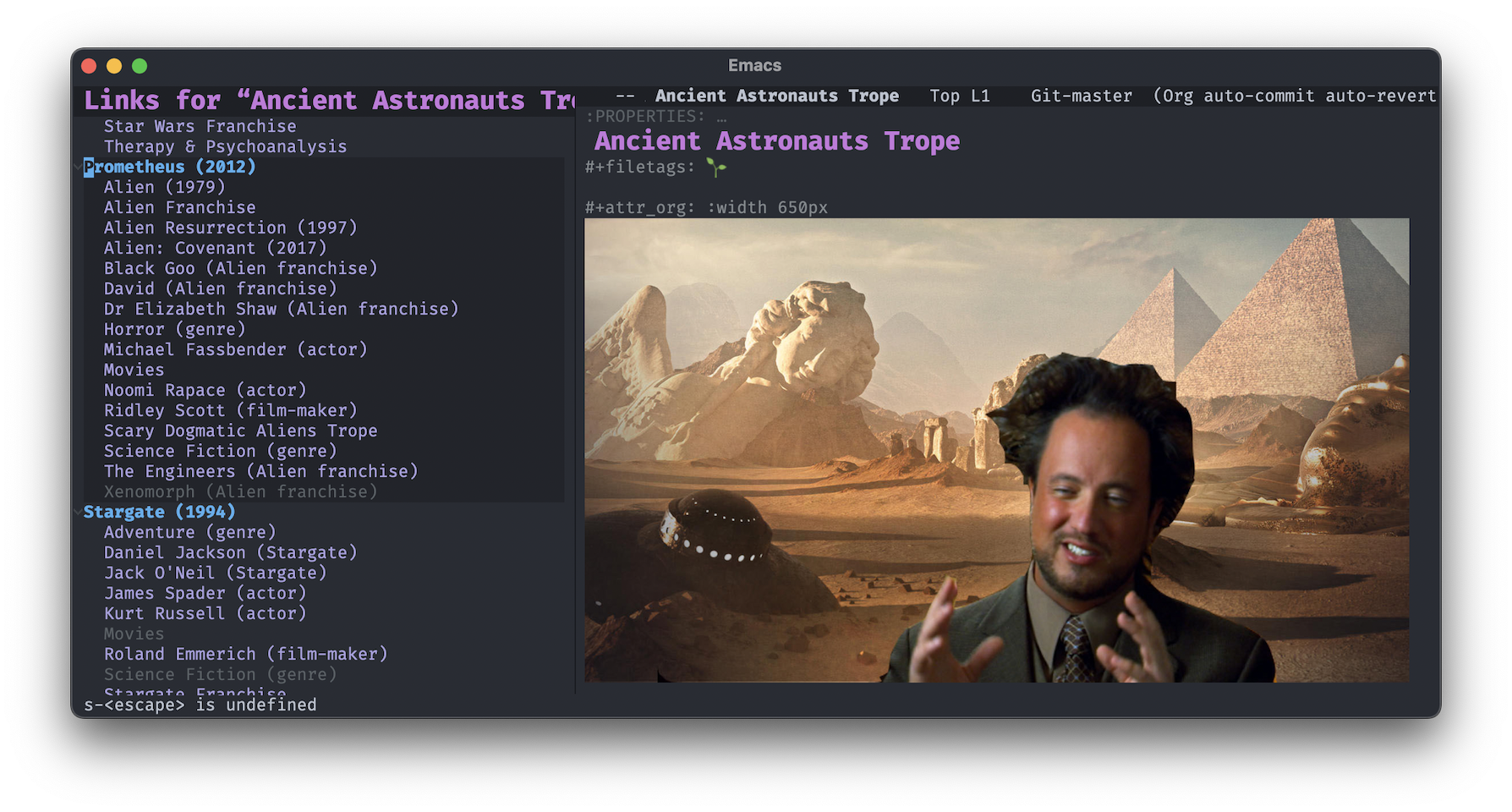Open Michael Fassbender (actor) entry
Image resolution: width=1512 pixels, height=812 pixels.
coord(236,349)
